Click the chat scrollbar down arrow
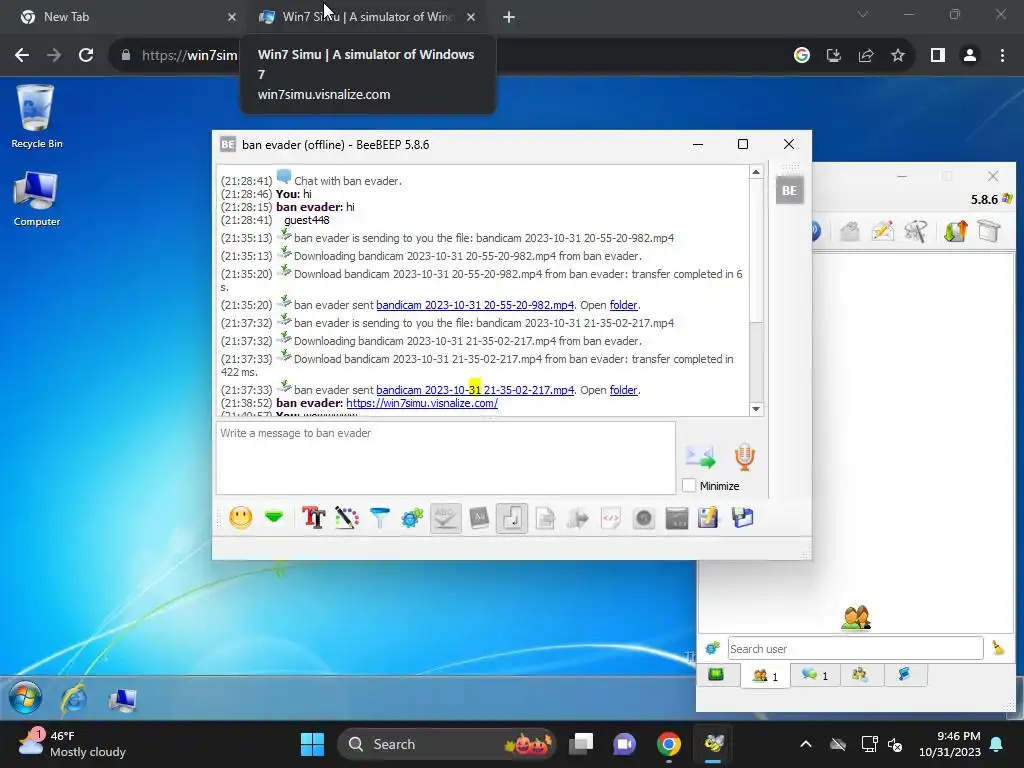Image resolution: width=1024 pixels, height=768 pixels. (756, 409)
